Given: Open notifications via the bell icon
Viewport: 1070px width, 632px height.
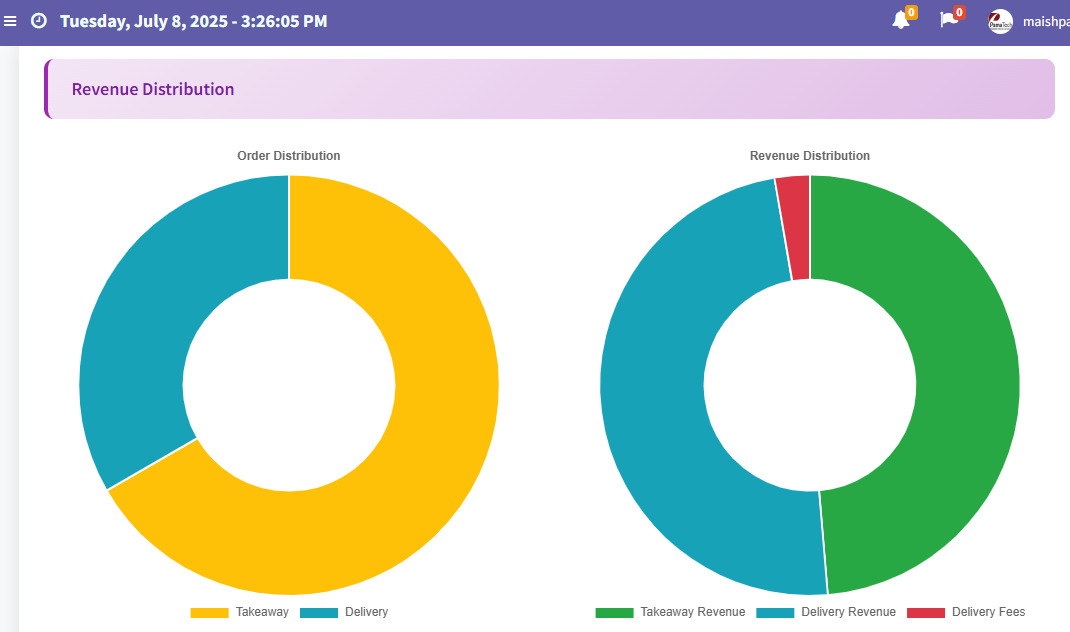Looking at the screenshot, I should tap(899, 20).
